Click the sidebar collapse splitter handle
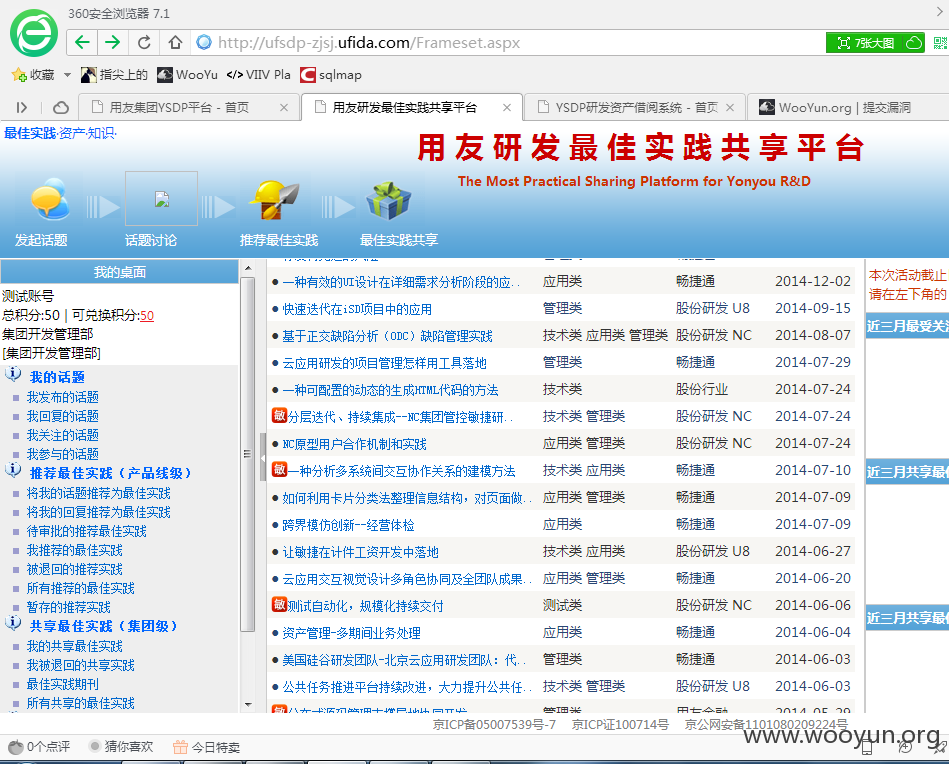Viewport: 949px width, 764px height. (x=263, y=458)
